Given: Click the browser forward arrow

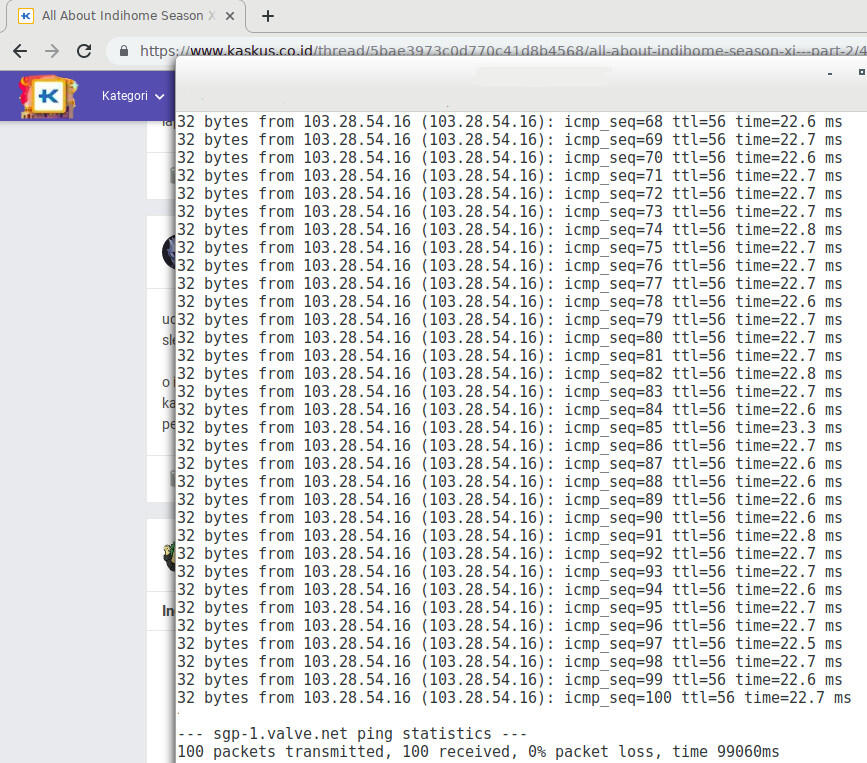Looking at the screenshot, I should coord(52,51).
